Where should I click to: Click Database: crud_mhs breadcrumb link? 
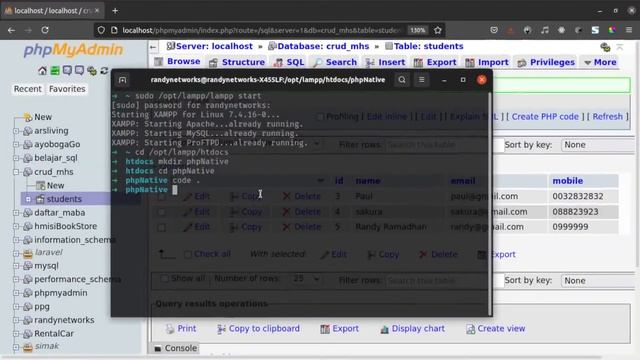coord(323,47)
